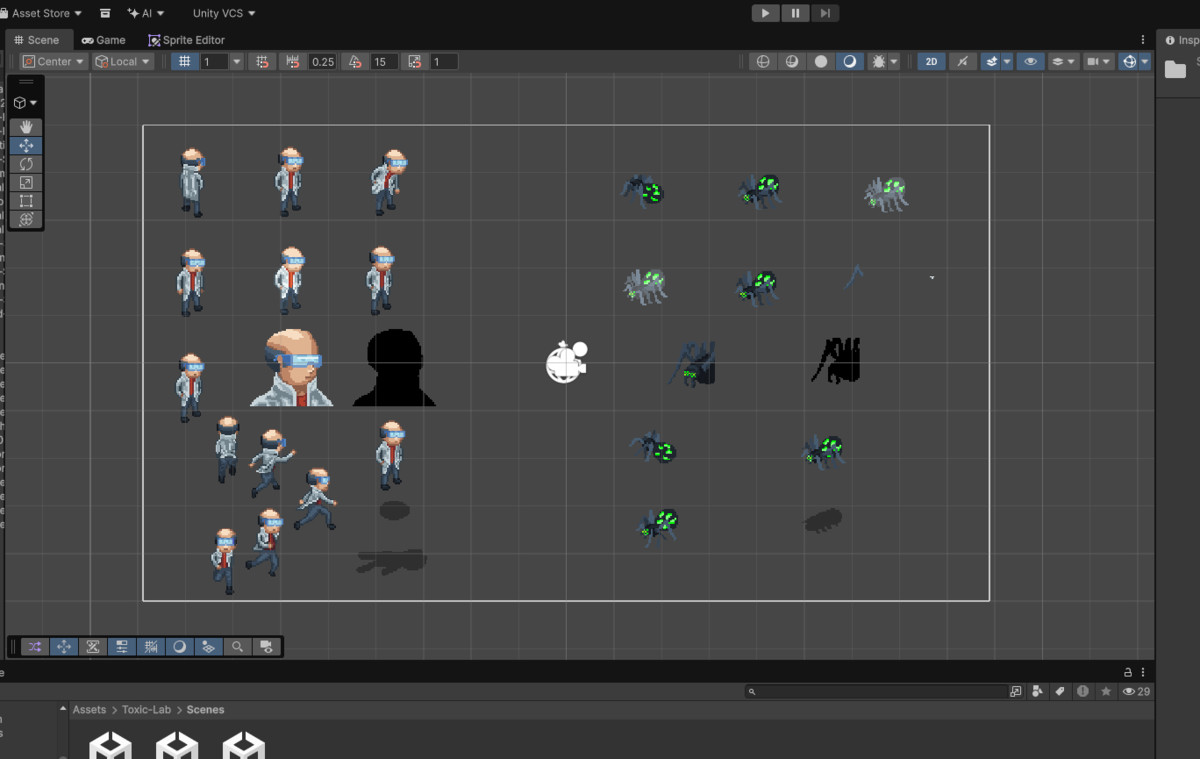
Task: Expand the debug draw mode dropdown arrow
Action: 893,61
